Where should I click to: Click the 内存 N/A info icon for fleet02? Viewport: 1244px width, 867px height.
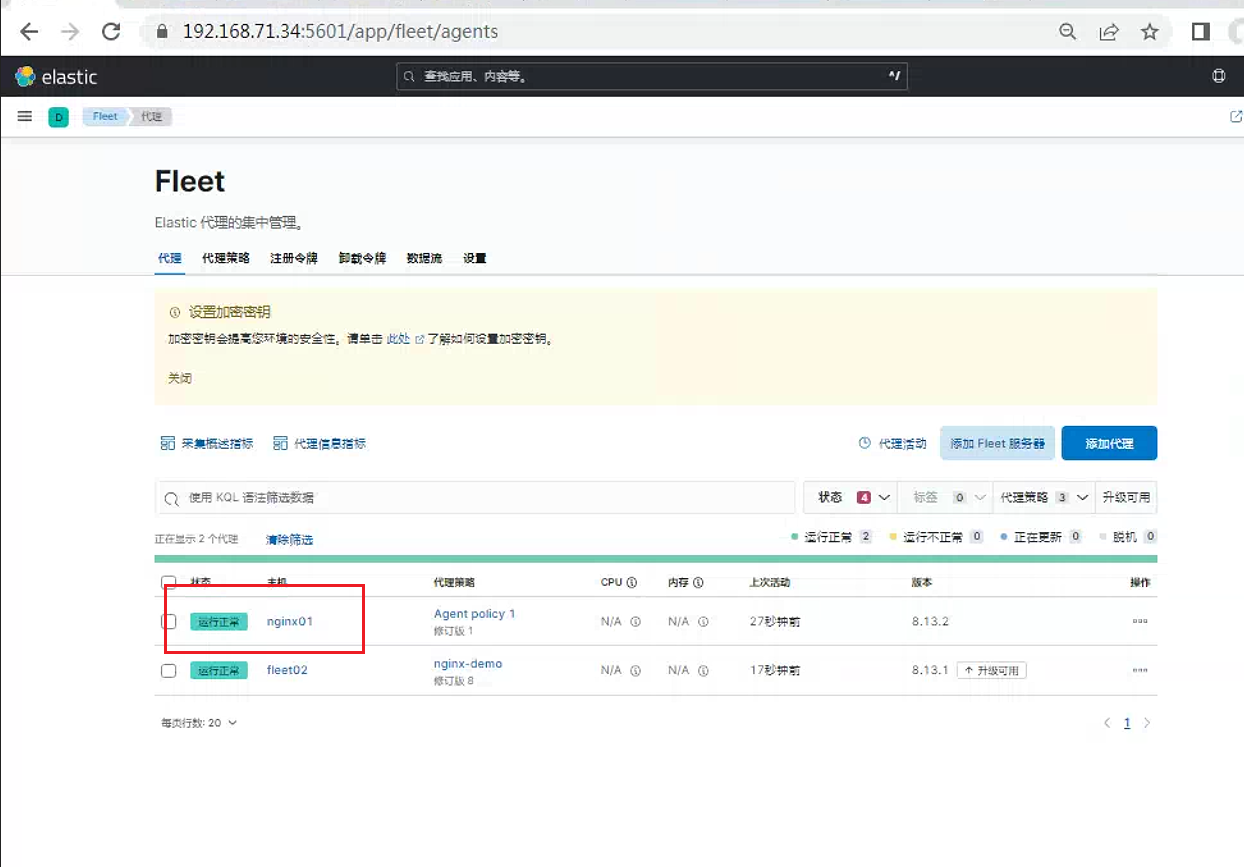tap(703, 670)
